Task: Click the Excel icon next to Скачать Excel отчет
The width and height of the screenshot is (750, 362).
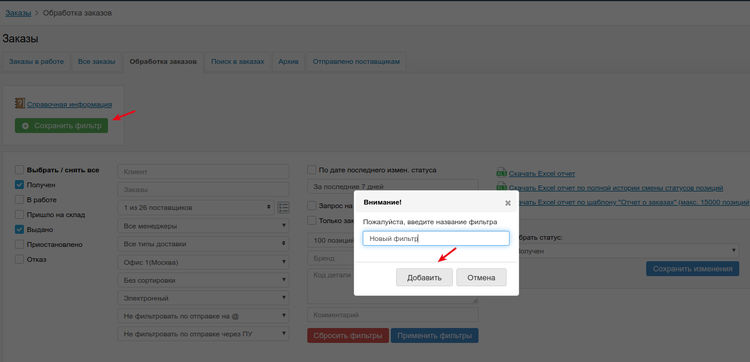Action: pyautogui.click(x=501, y=173)
